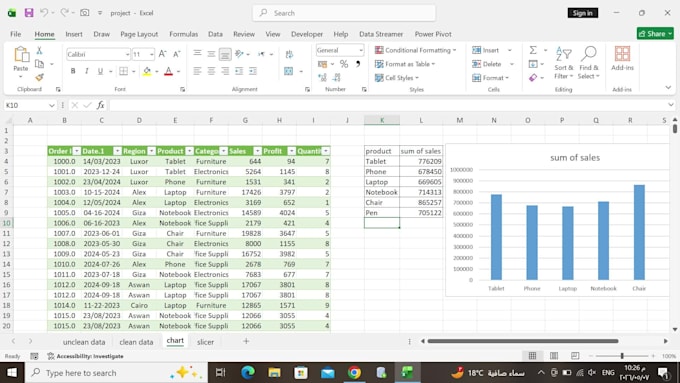Click the Fill Color bucket swatch
This screenshot has width=680, height=383.
pos(147,71)
